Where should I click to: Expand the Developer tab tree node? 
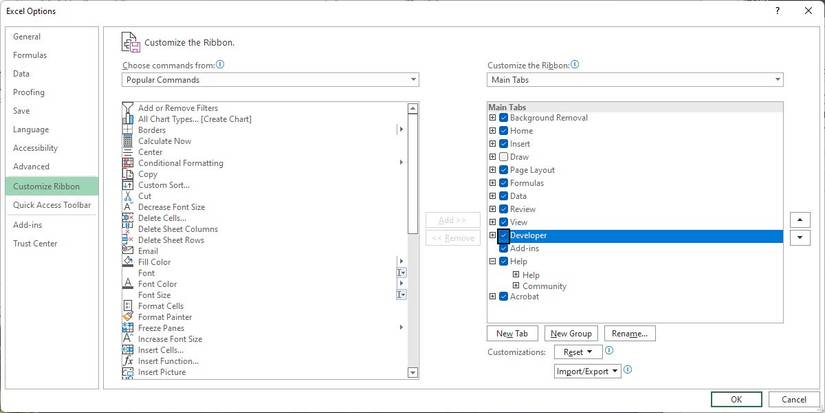pos(492,235)
